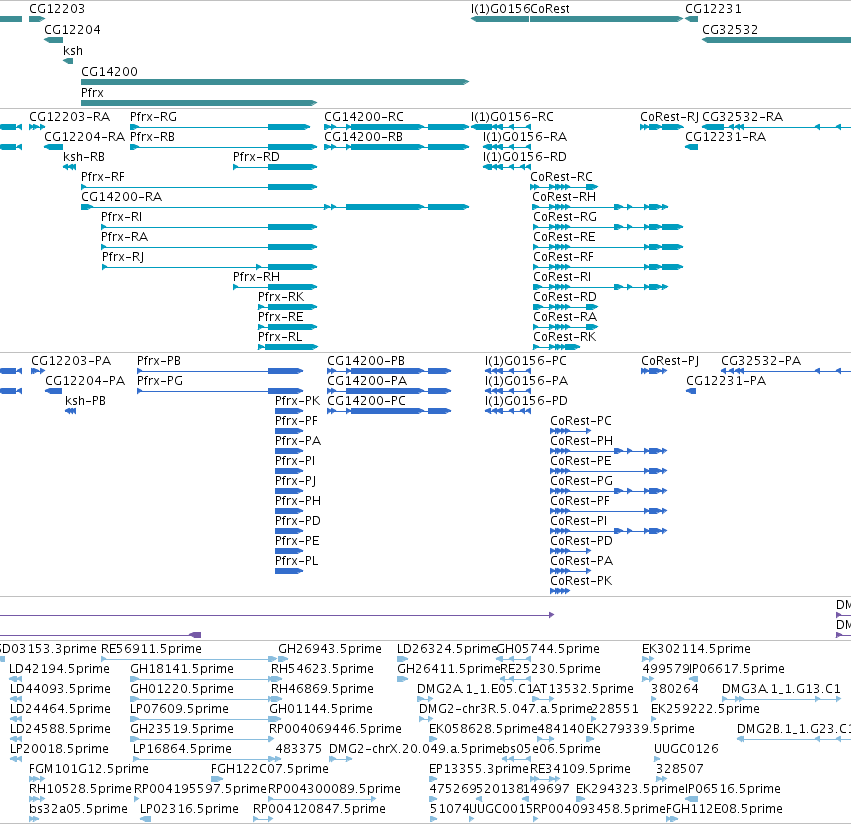Open protein label CoRest-PC
The width and height of the screenshot is (851, 824).
click(581, 421)
